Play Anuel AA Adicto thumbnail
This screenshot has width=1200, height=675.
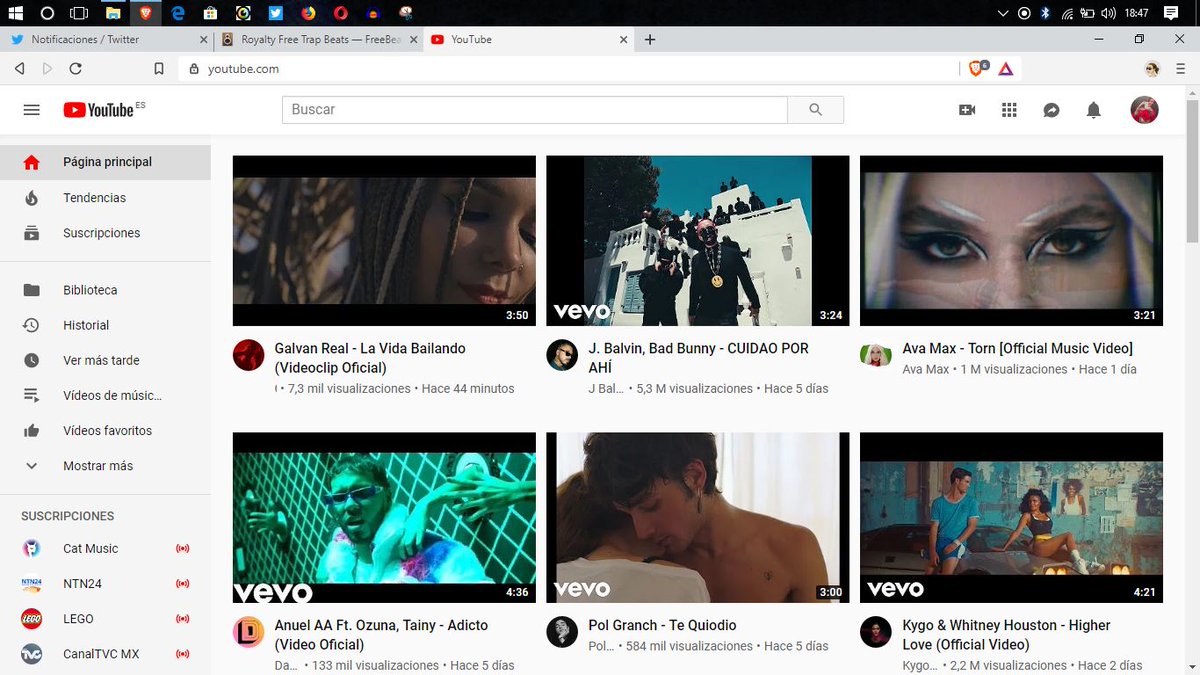[x=384, y=517]
